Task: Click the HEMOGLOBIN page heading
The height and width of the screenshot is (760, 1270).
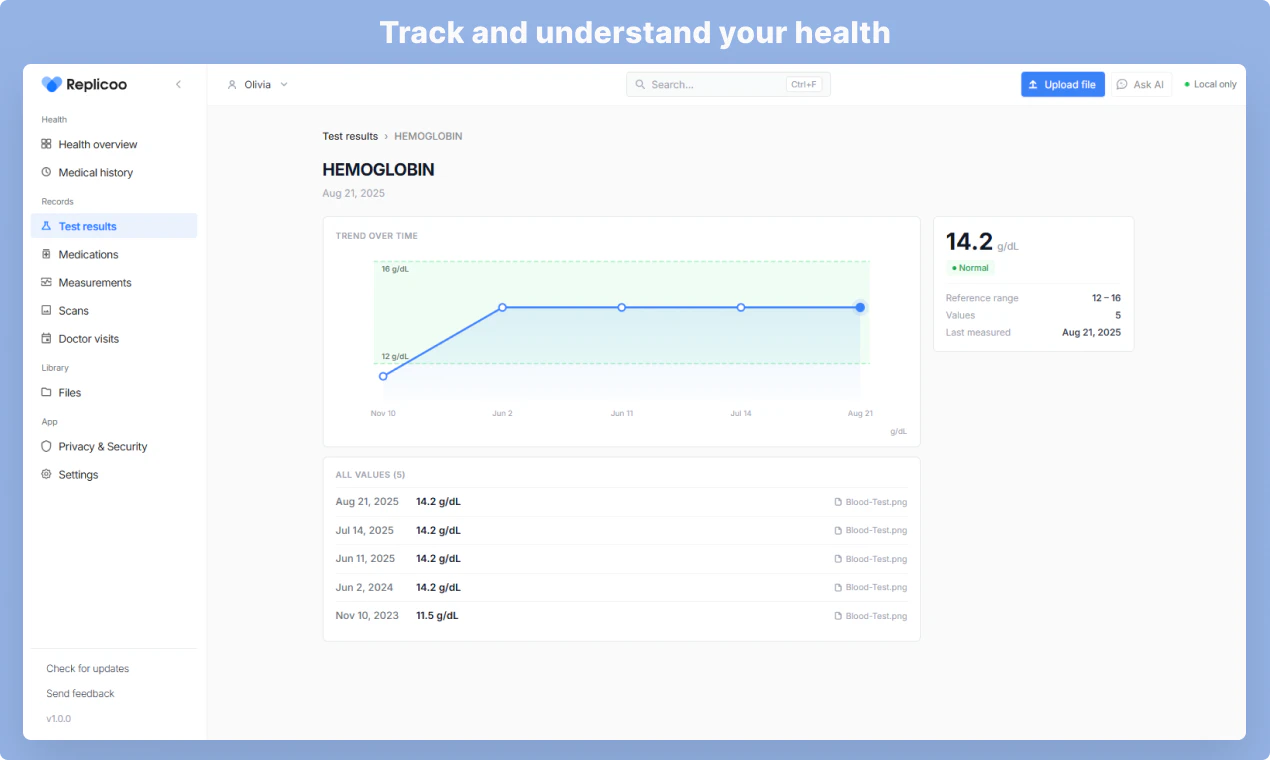Action: point(378,170)
